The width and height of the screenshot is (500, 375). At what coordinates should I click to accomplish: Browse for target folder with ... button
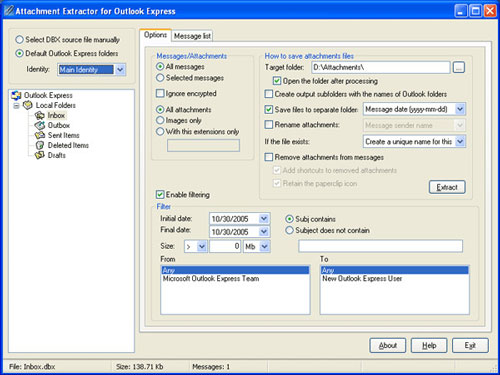coord(459,68)
